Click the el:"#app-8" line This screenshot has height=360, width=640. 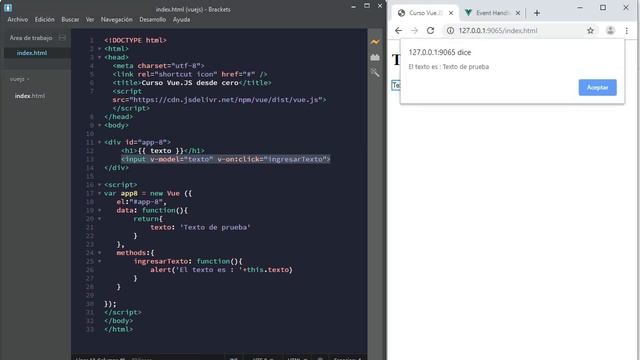tap(141, 202)
